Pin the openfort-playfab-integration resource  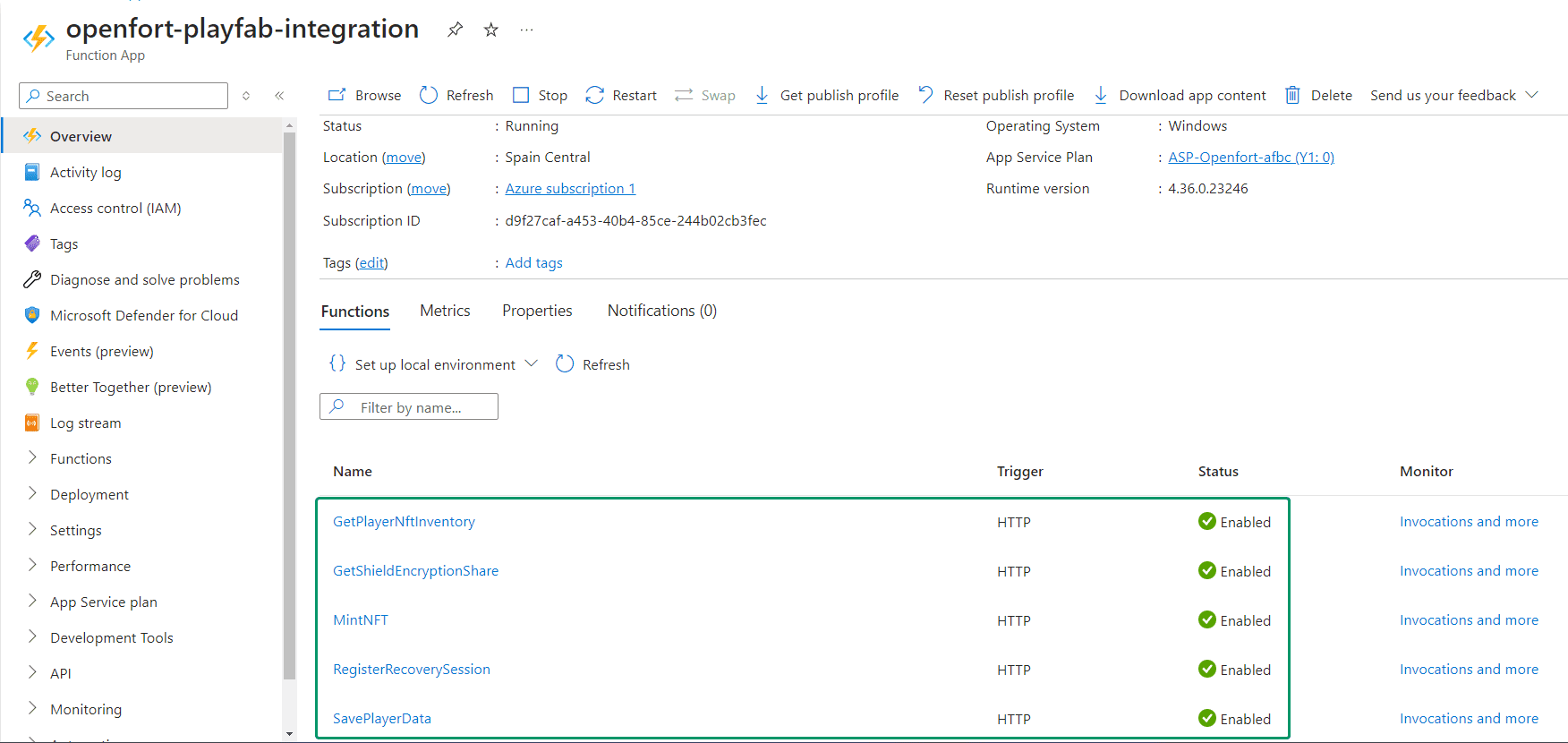(x=456, y=30)
